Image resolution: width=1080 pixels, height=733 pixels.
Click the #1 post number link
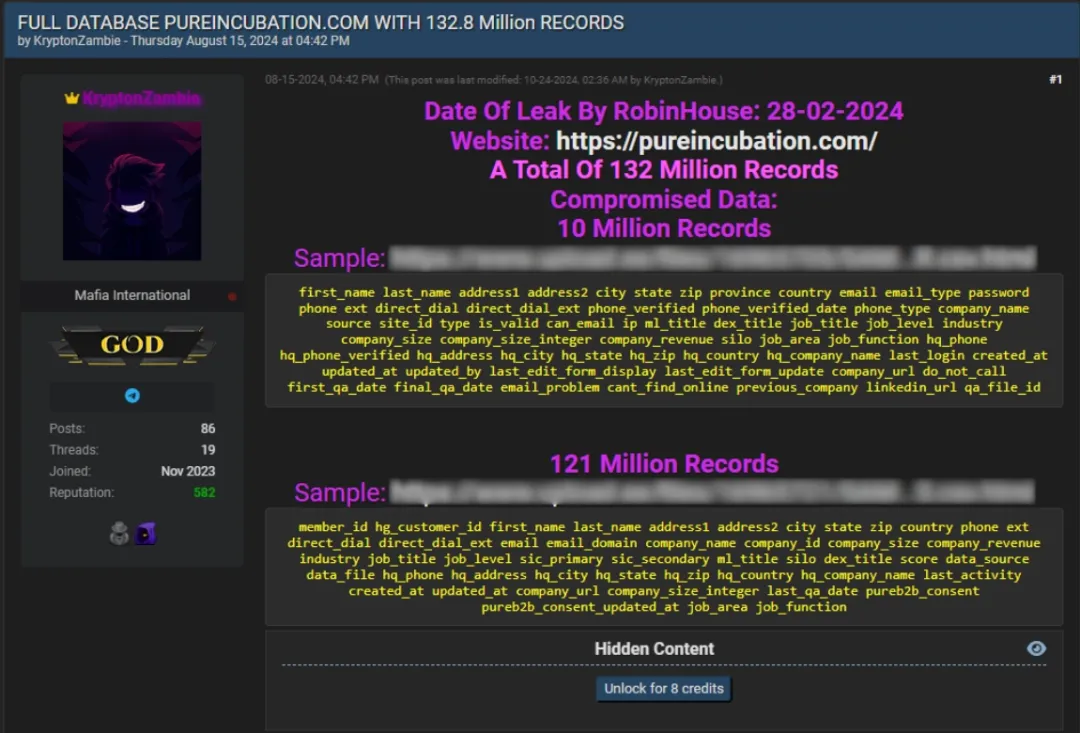(x=1055, y=80)
